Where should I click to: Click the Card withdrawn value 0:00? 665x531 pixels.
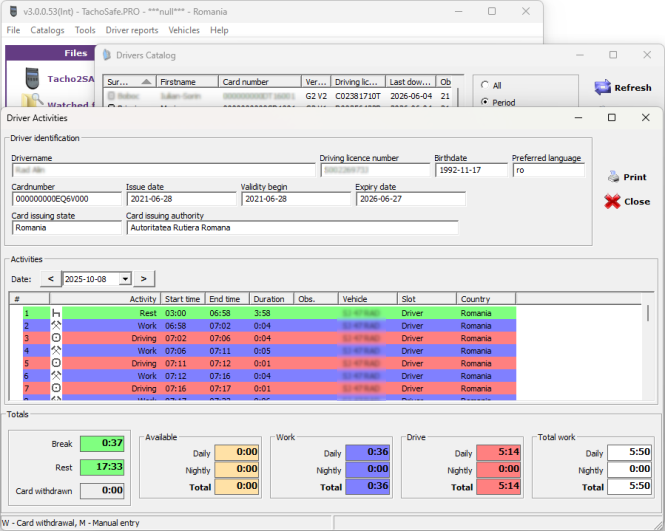102,491
